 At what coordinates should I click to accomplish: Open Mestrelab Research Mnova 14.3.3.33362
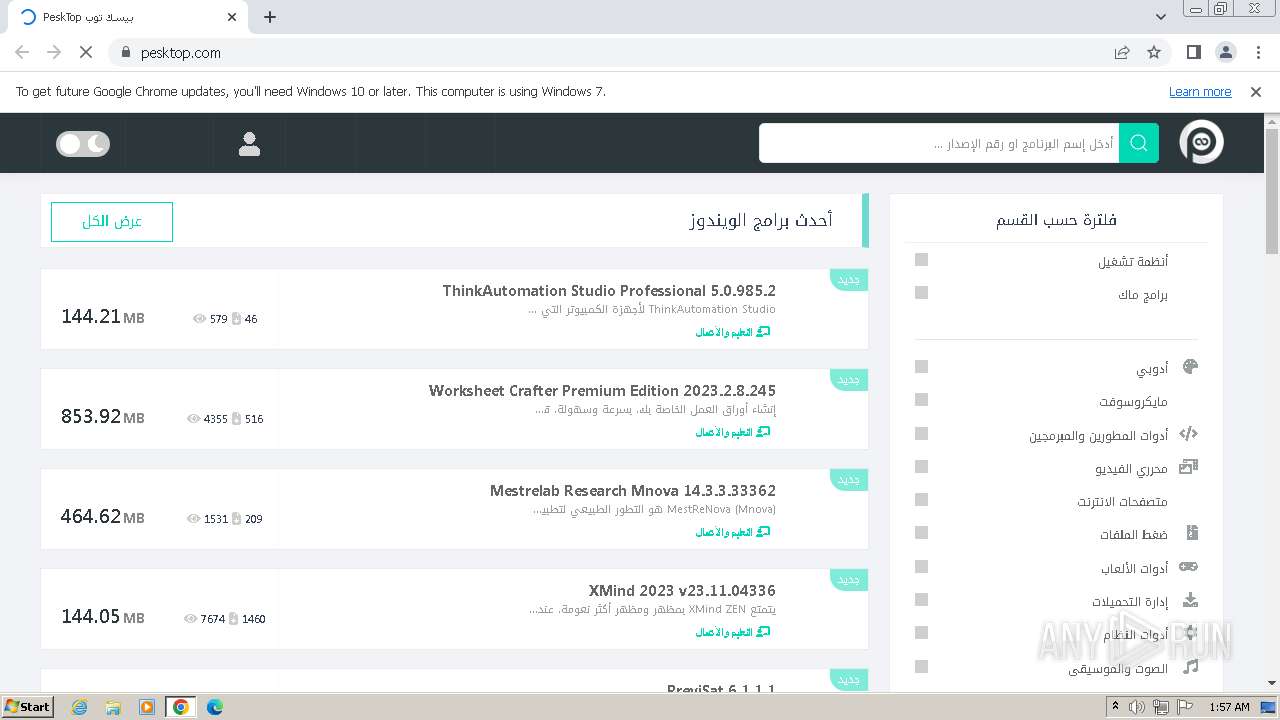tap(633, 491)
